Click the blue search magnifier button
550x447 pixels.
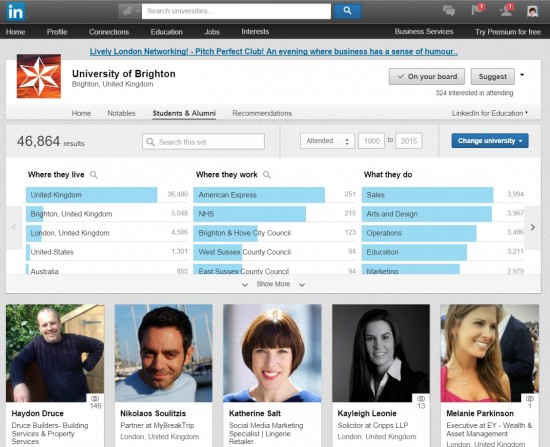tap(347, 11)
